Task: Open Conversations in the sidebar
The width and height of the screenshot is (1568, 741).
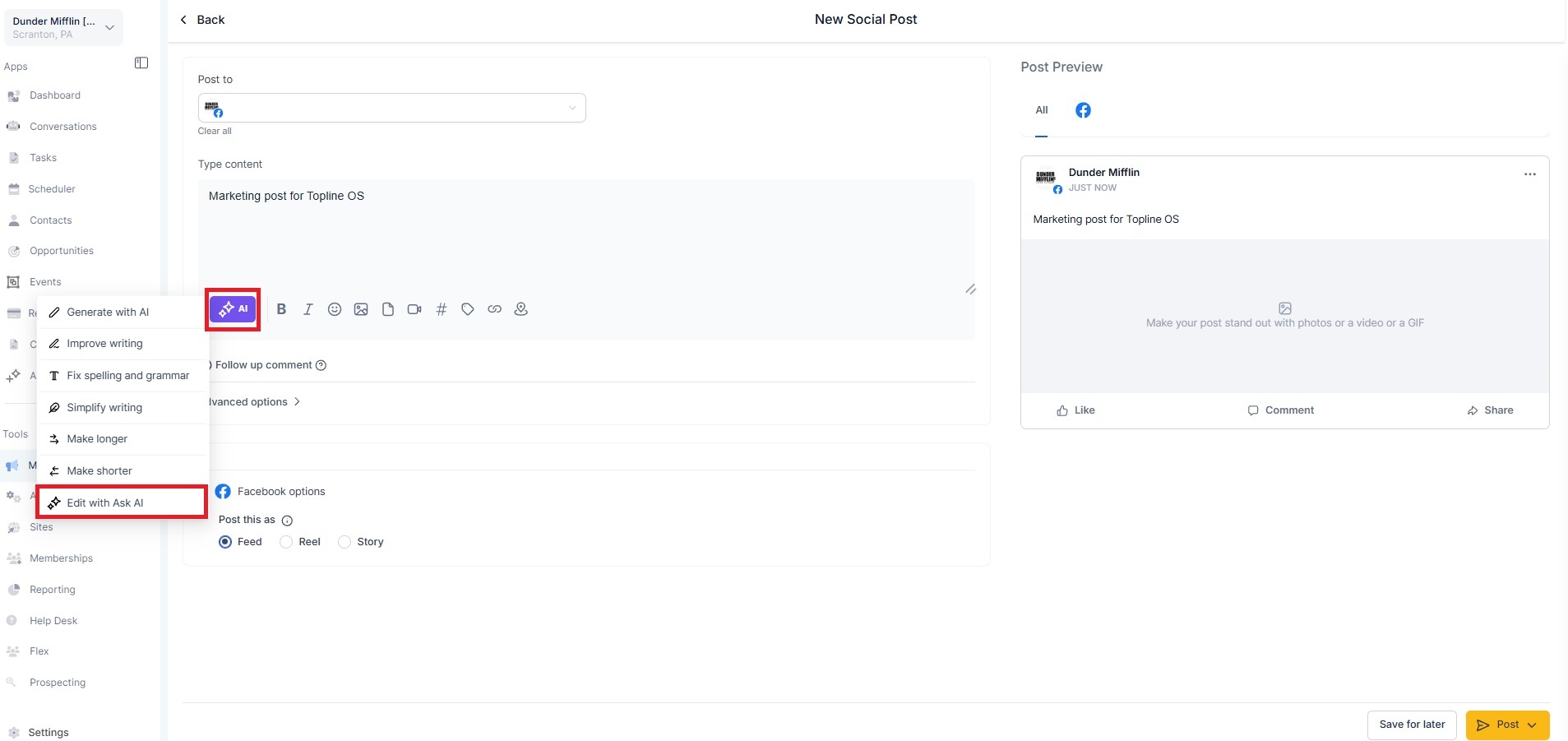Action: (63, 127)
